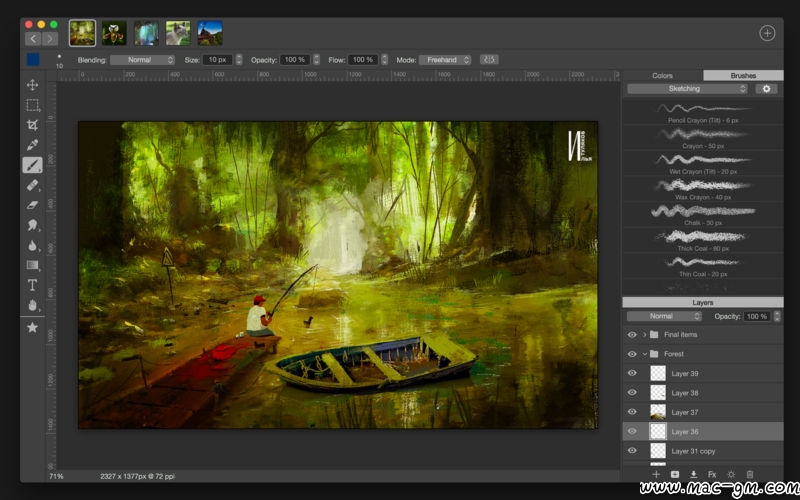The width and height of the screenshot is (800, 500).
Task: Toggle visibility of Layer 37
Action: 632,412
